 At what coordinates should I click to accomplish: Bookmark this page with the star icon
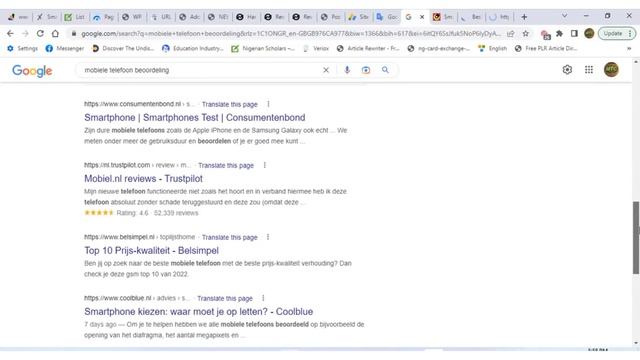click(x=526, y=33)
